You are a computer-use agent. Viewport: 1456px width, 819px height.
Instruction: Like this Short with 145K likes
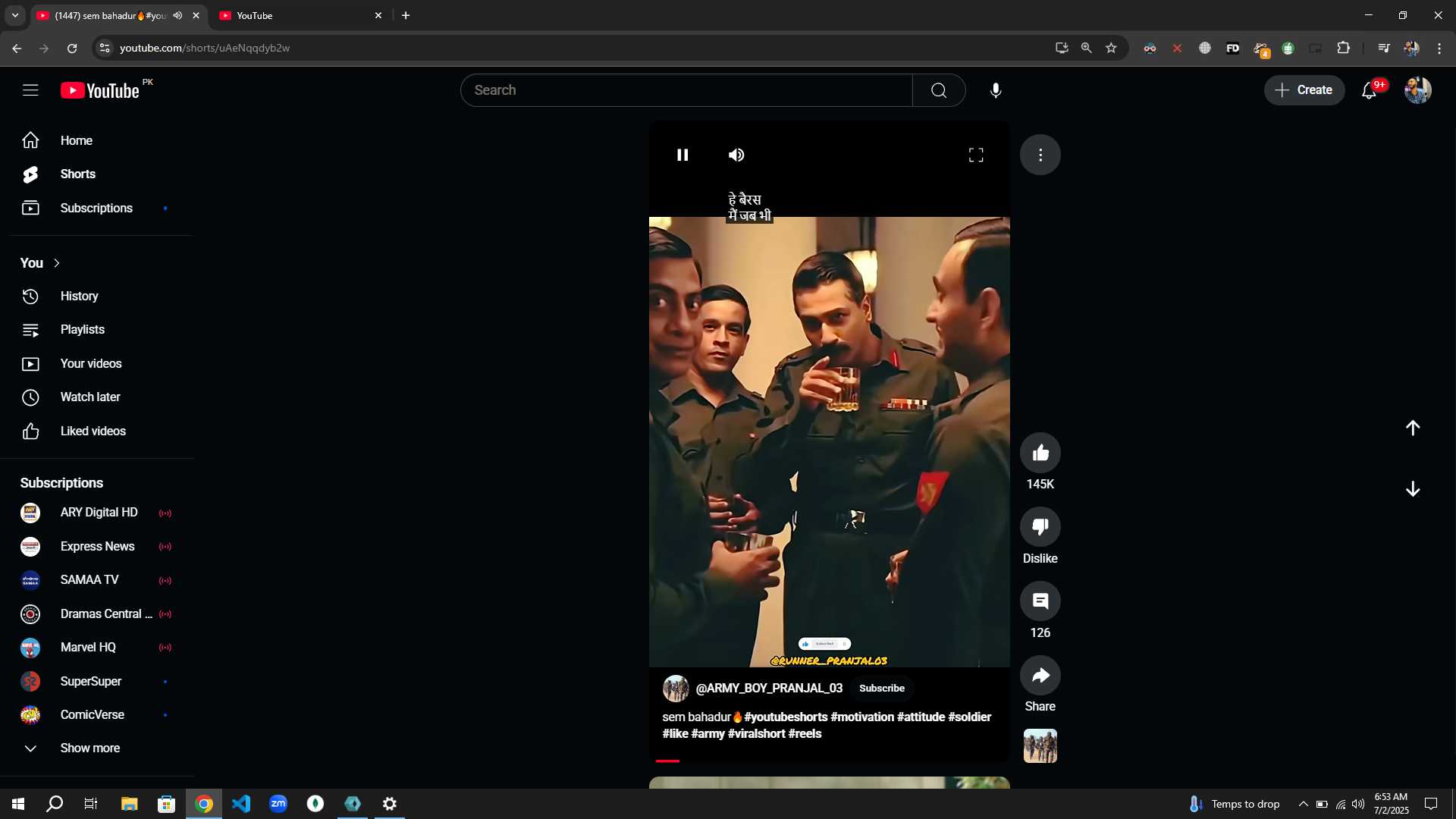[1040, 453]
